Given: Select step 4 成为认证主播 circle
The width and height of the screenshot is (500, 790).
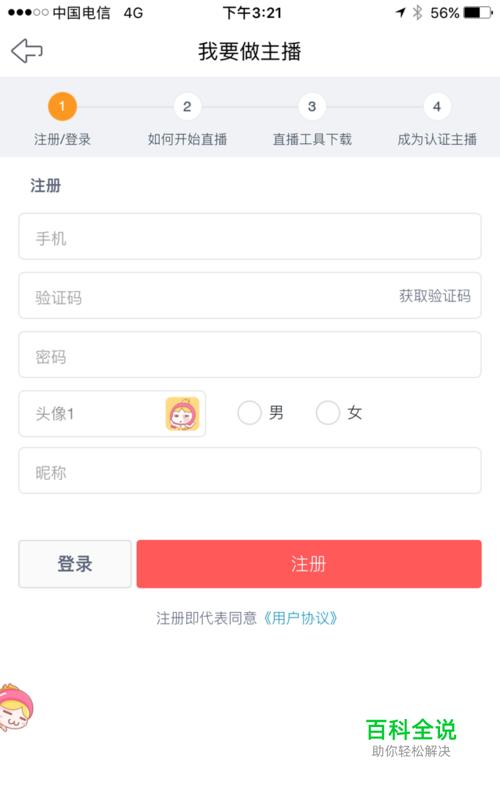Looking at the screenshot, I should (x=437, y=106).
